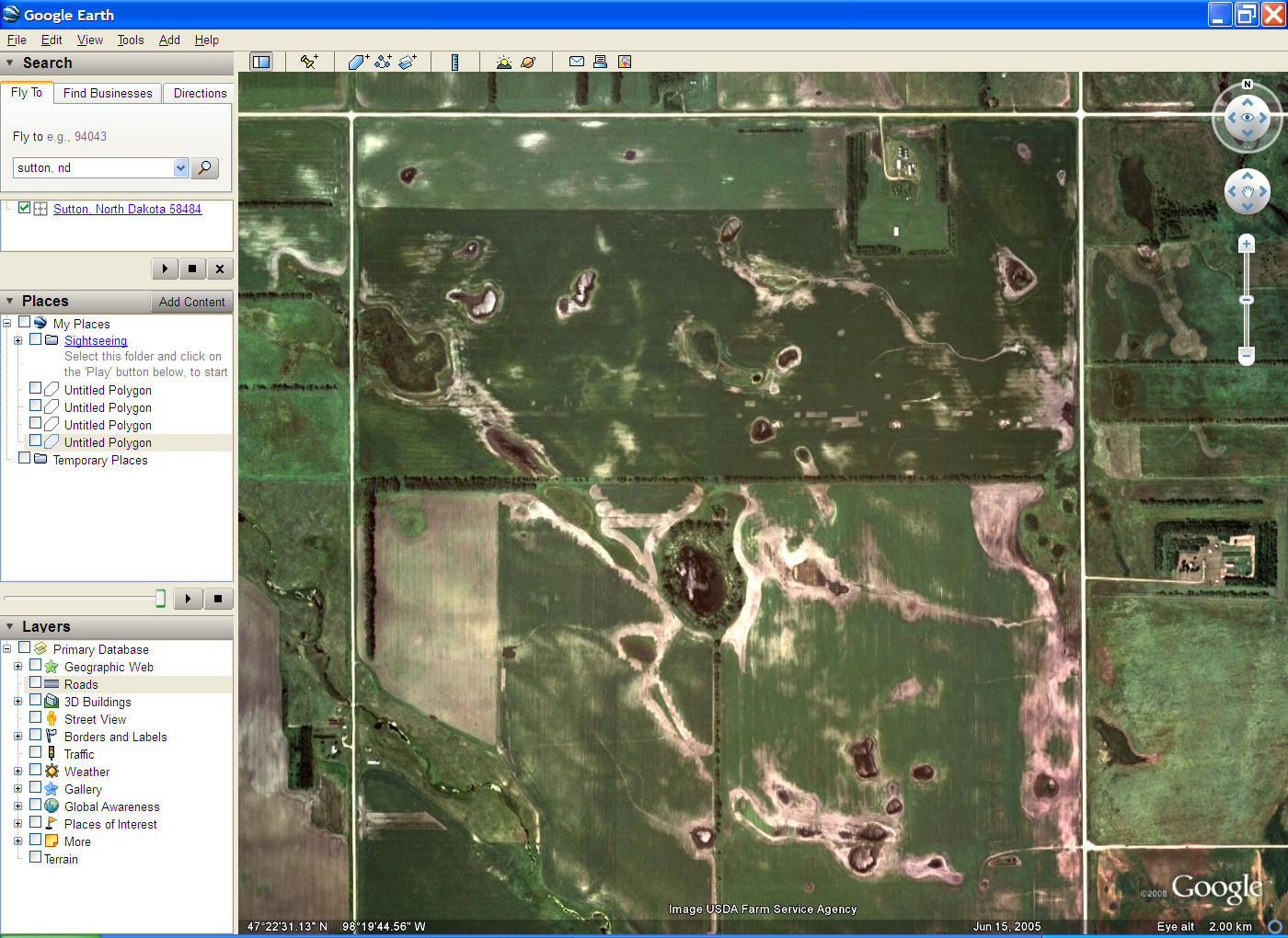Open the Help menu
The width and height of the screenshot is (1288, 938).
coord(207,40)
